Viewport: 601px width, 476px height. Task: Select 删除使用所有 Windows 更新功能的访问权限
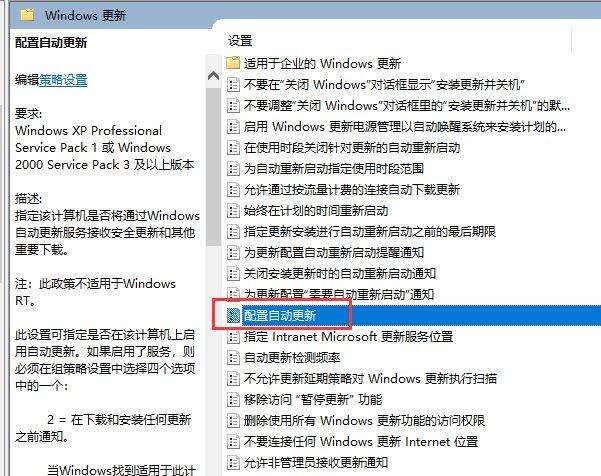pyautogui.click(x=364, y=420)
